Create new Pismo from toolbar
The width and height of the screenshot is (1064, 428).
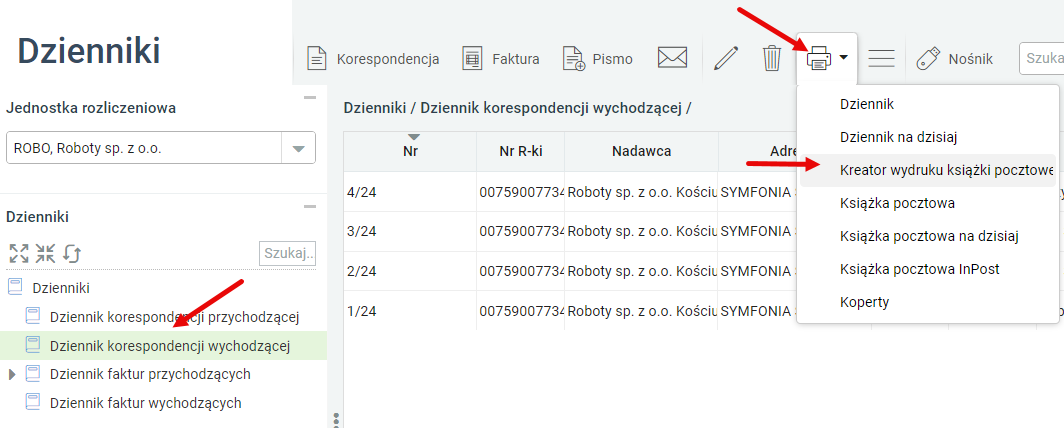(597, 59)
